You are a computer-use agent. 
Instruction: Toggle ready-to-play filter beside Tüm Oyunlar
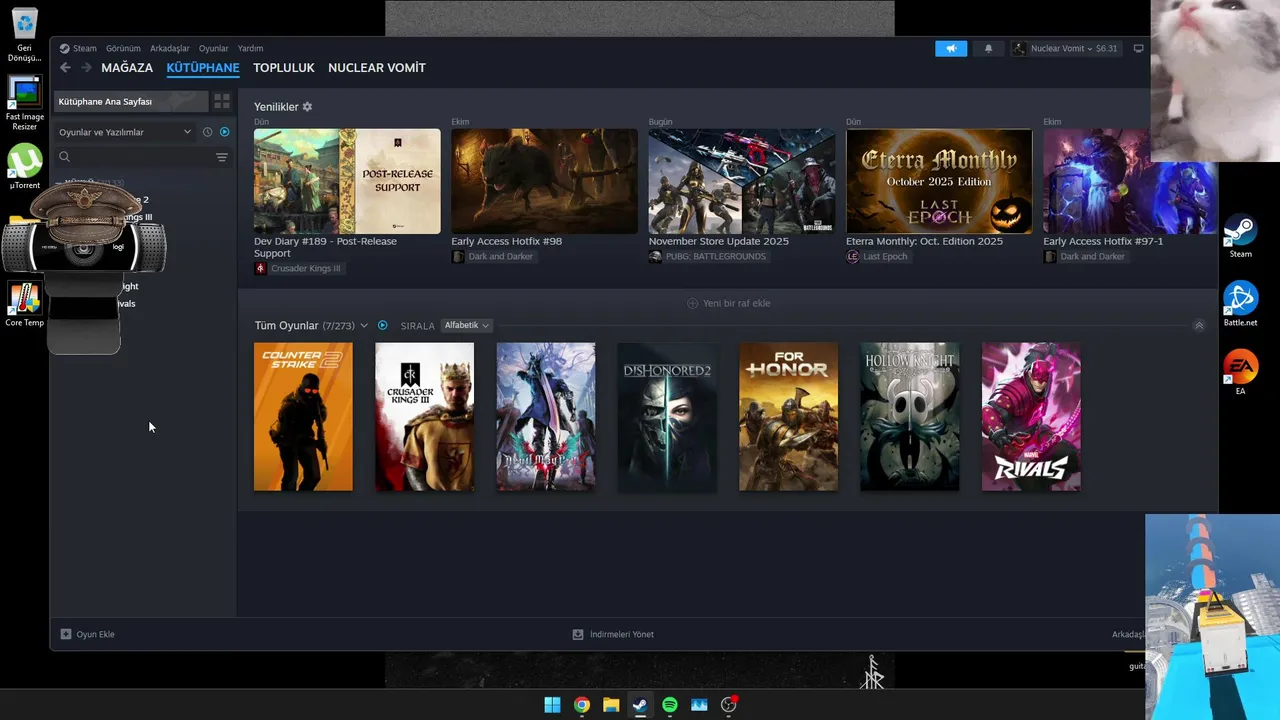[x=382, y=325]
